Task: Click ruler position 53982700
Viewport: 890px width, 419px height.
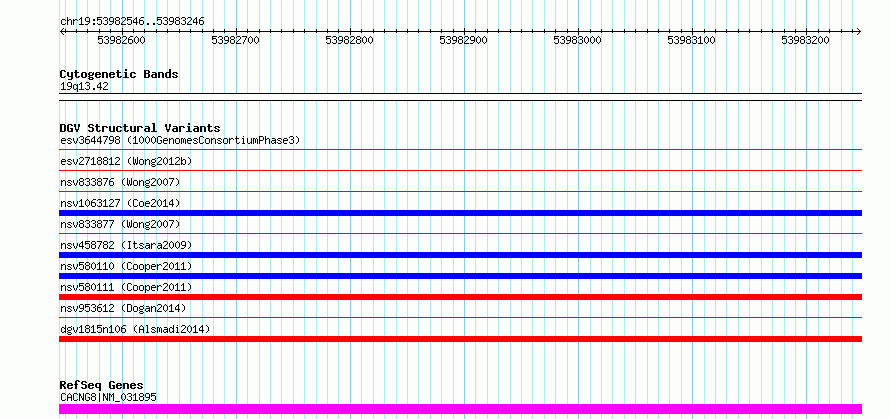Action: pyautogui.click(x=236, y=40)
